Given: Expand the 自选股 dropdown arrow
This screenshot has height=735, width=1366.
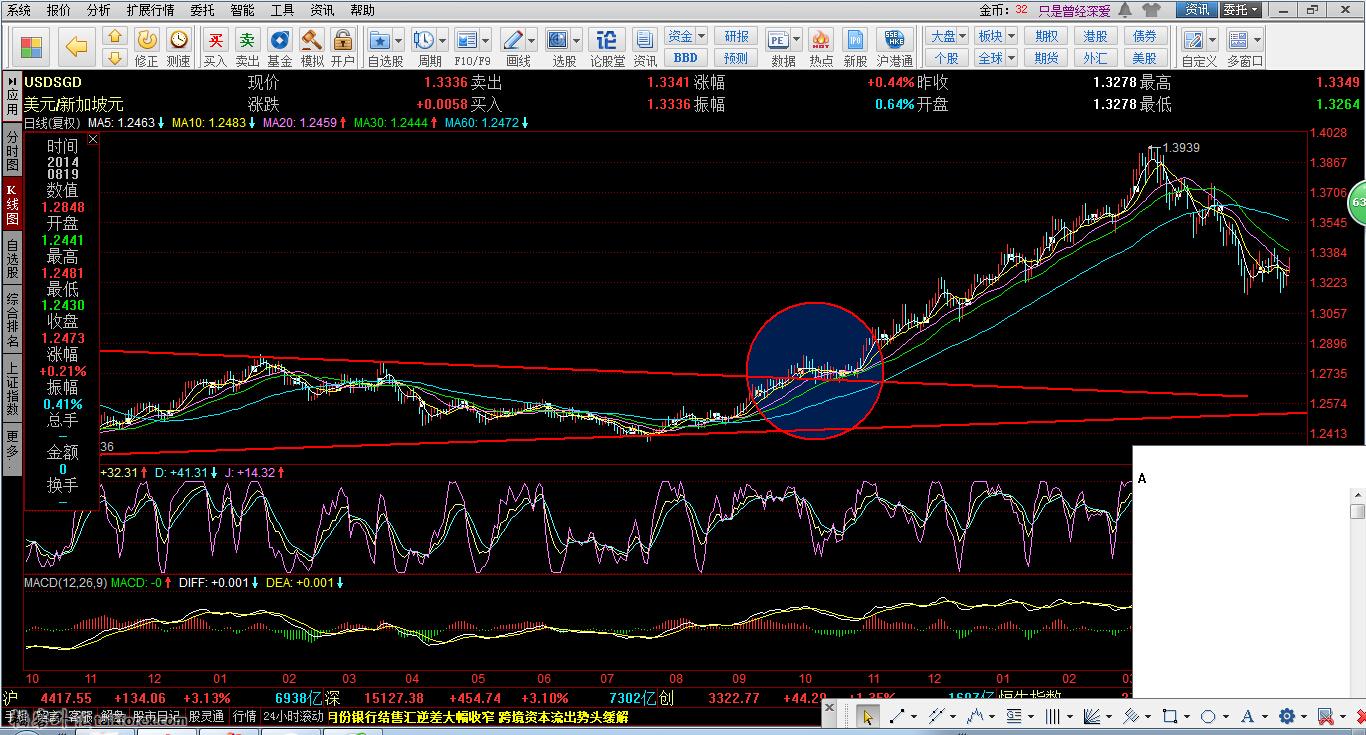Looking at the screenshot, I should click(x=399, y=41).
